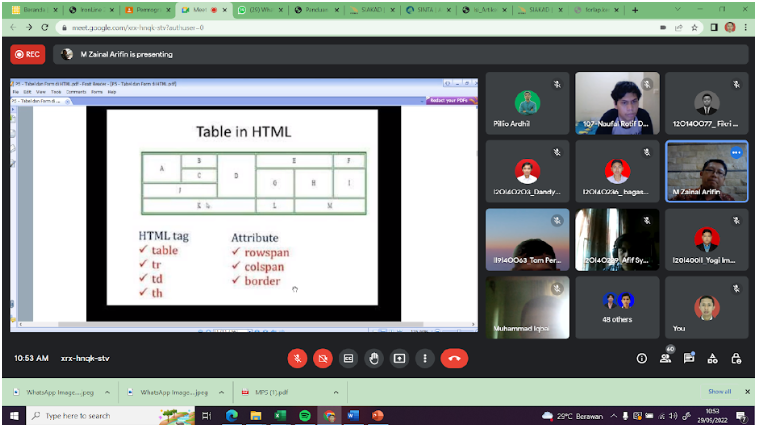This screenshot has height=425, width=757.
Task: Open chat with everyone panel
Action: pyautogui.click(x=689, y=358)
